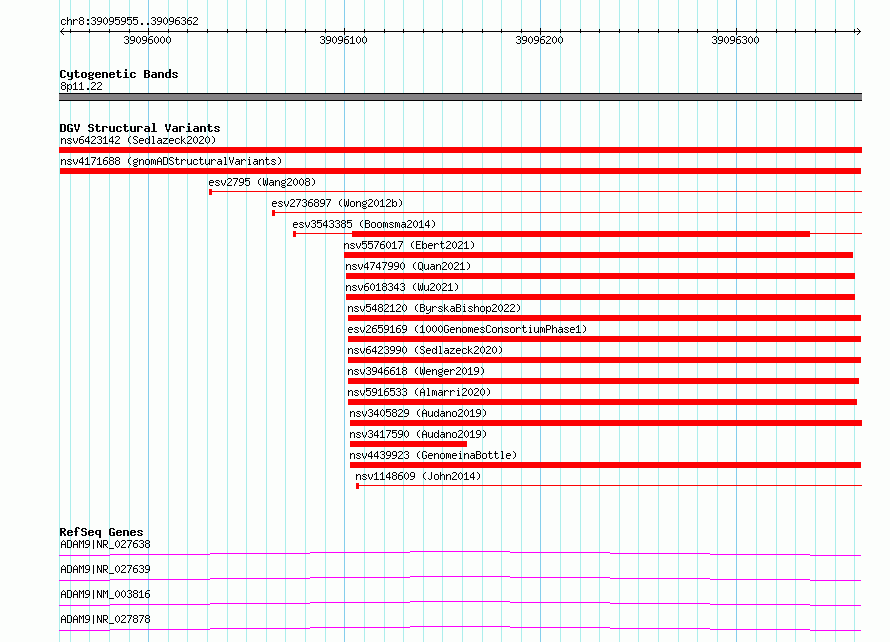The height and width of the screenshot is (642, 890).
Task: Click the red bar under nsv5576017
Action: (x=598, y=255)
